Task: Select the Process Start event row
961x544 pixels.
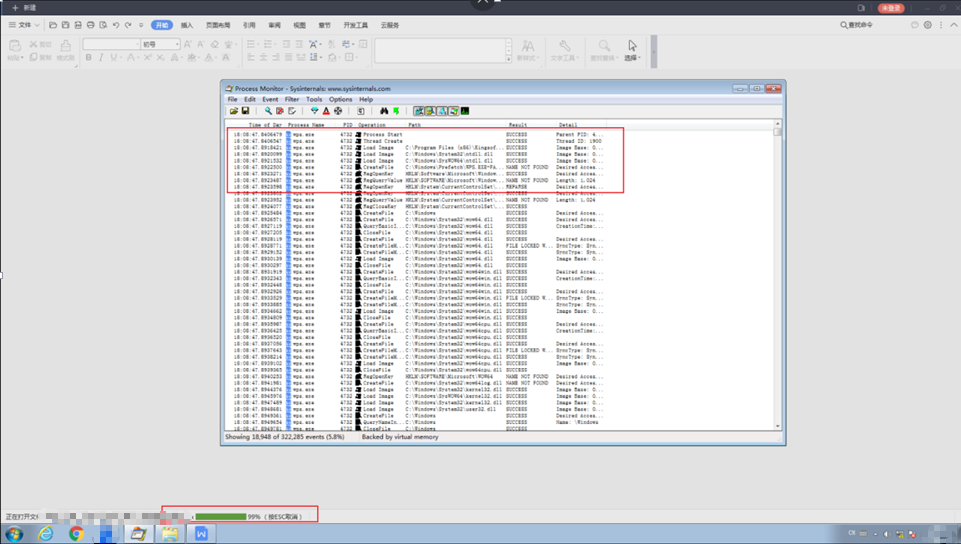Action: 418,134
